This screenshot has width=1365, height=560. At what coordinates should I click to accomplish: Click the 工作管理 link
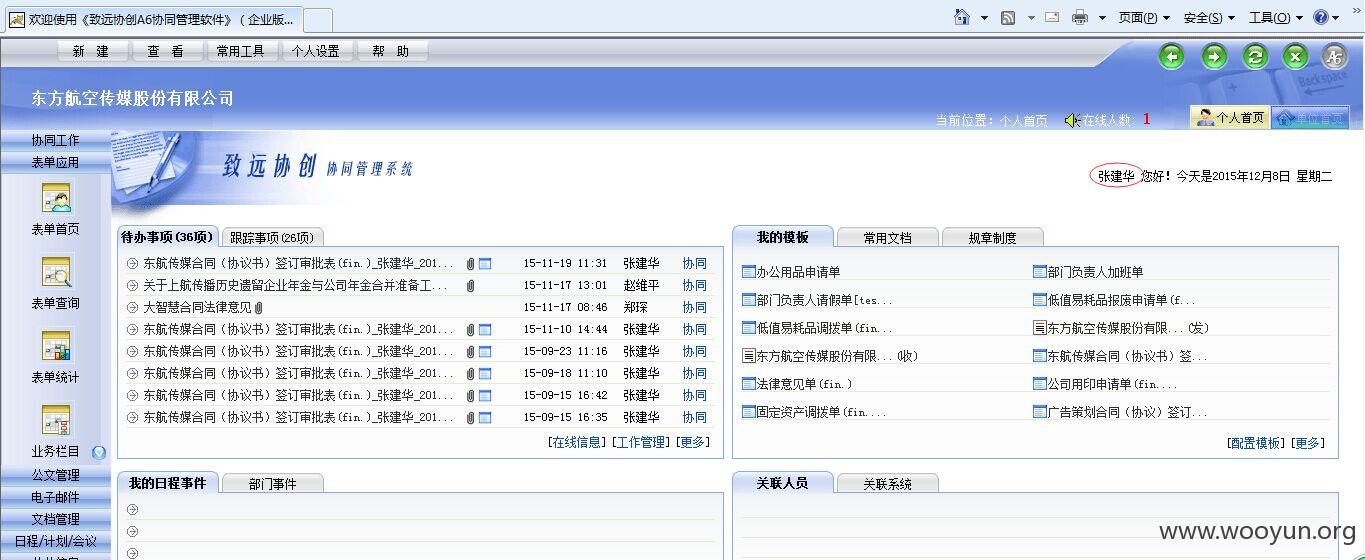[641, 442]
